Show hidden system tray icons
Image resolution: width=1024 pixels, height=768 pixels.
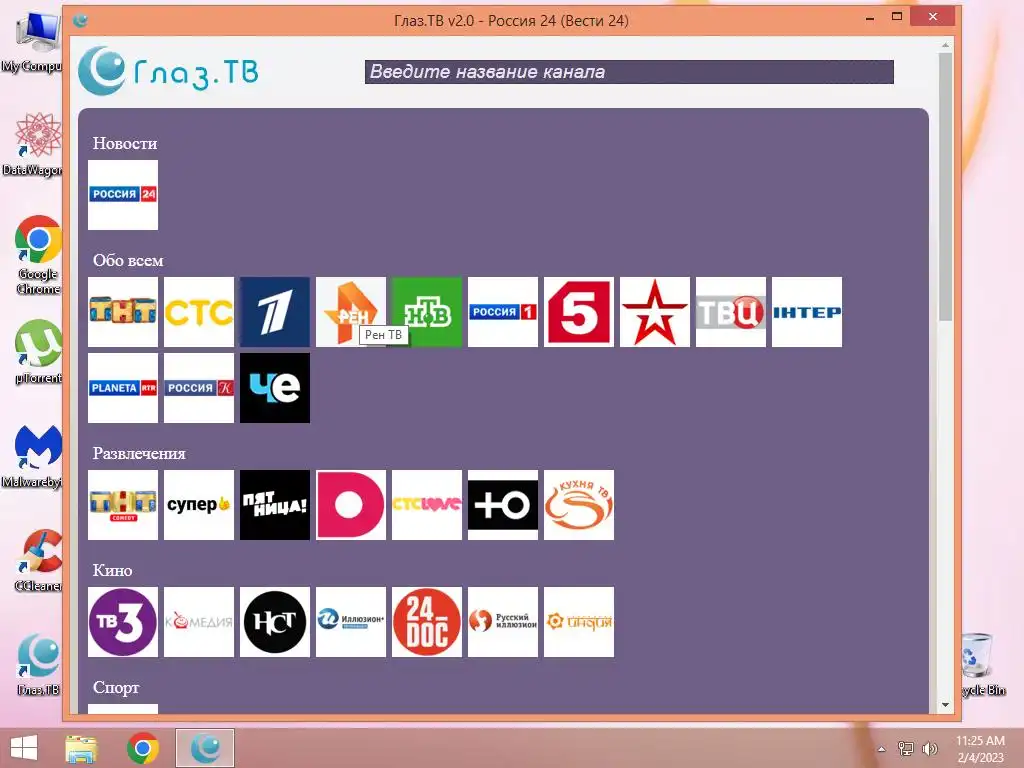point(882,749)
